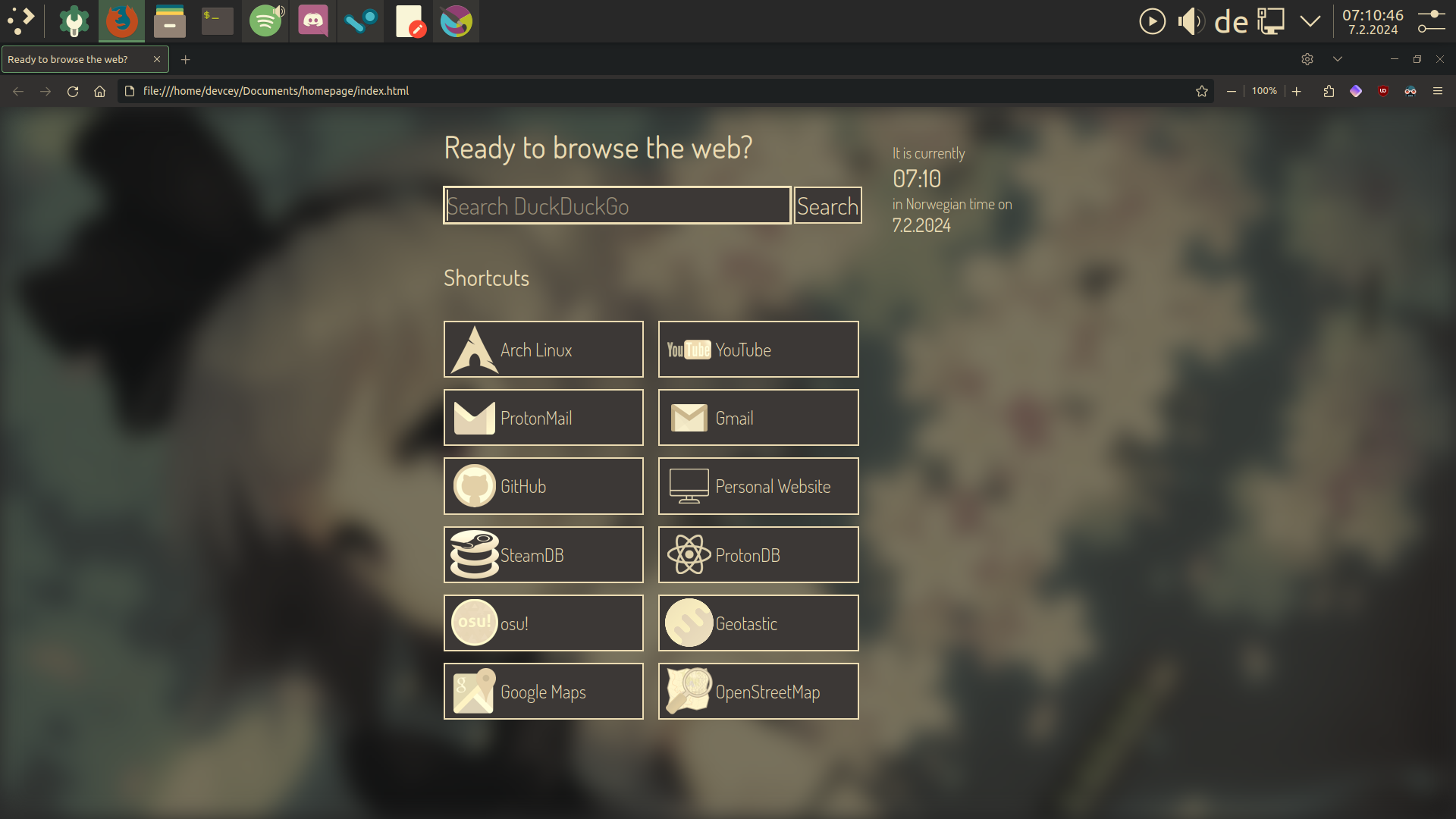Open the ProtonDB shortcut

758,555
